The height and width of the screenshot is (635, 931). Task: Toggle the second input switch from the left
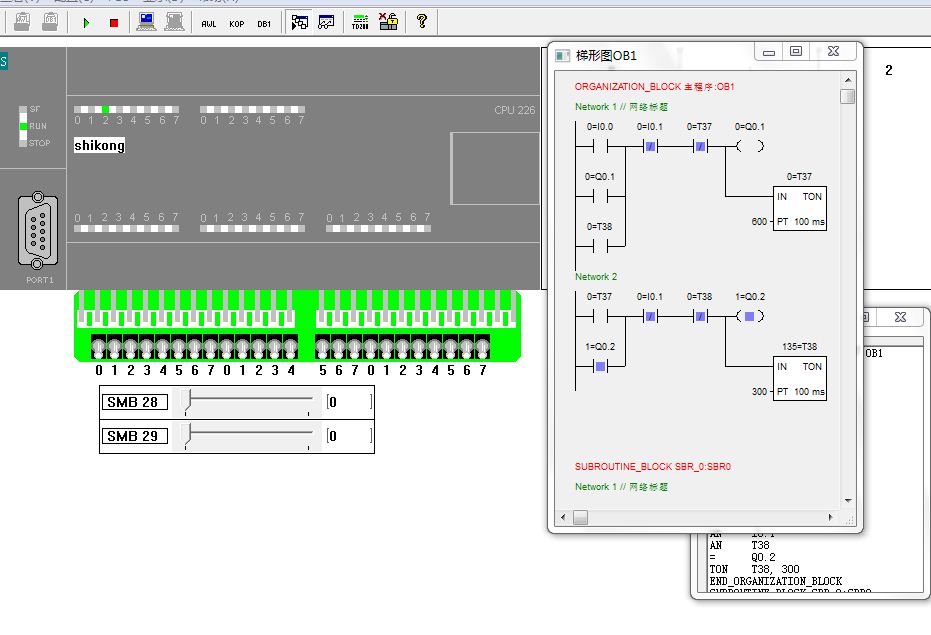pyautogui.click(x=114, y=347)
